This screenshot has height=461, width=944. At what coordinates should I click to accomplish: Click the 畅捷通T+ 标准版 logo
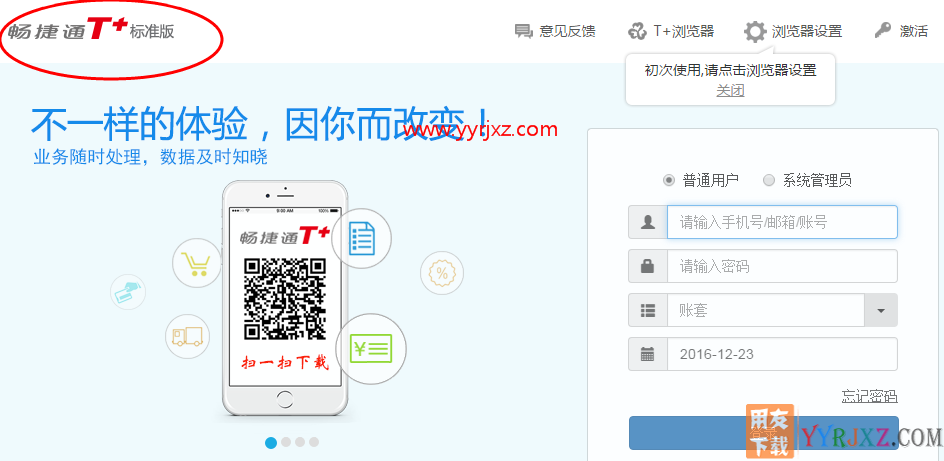coord(92,30)
